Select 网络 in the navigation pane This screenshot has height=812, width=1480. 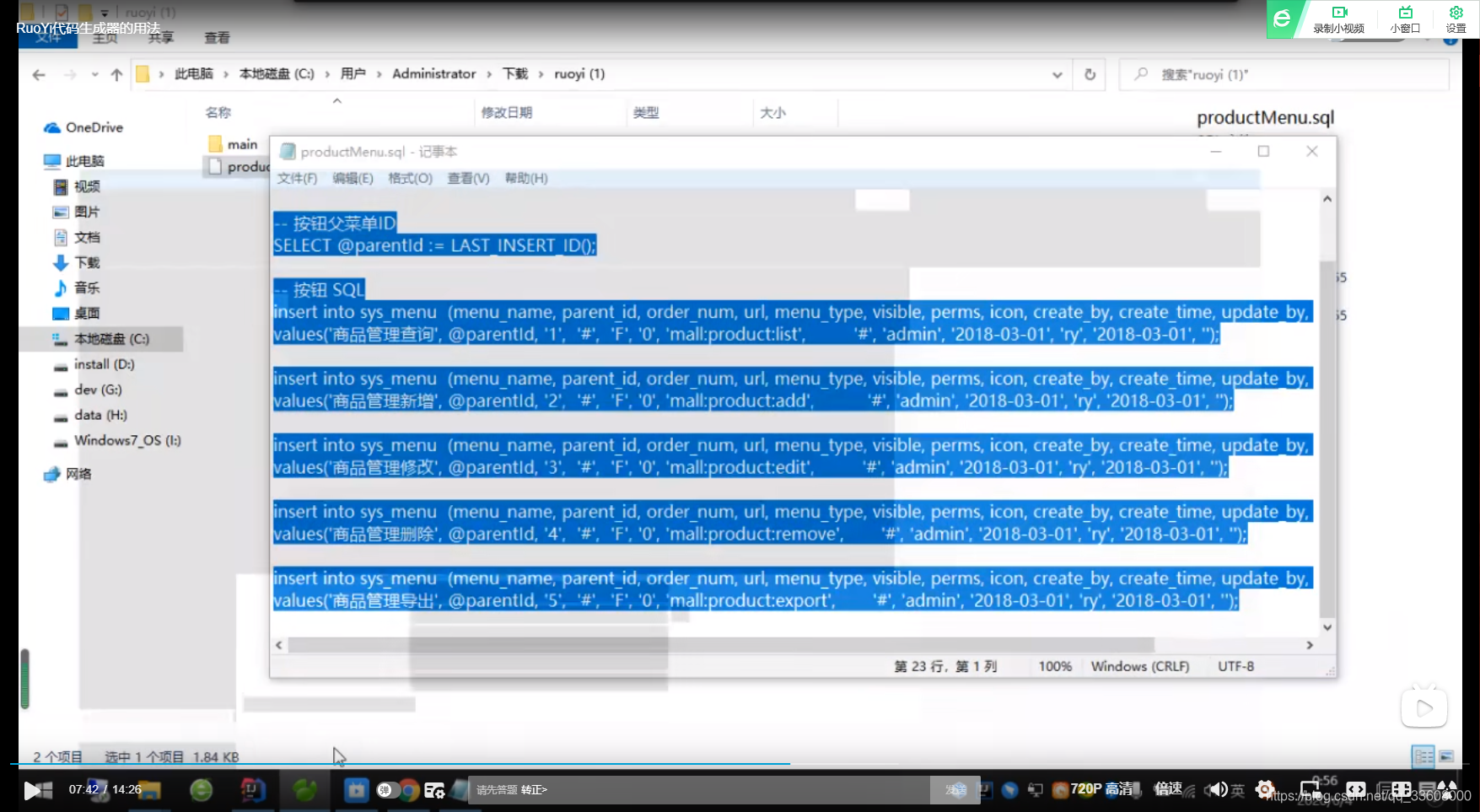(68, 474)
